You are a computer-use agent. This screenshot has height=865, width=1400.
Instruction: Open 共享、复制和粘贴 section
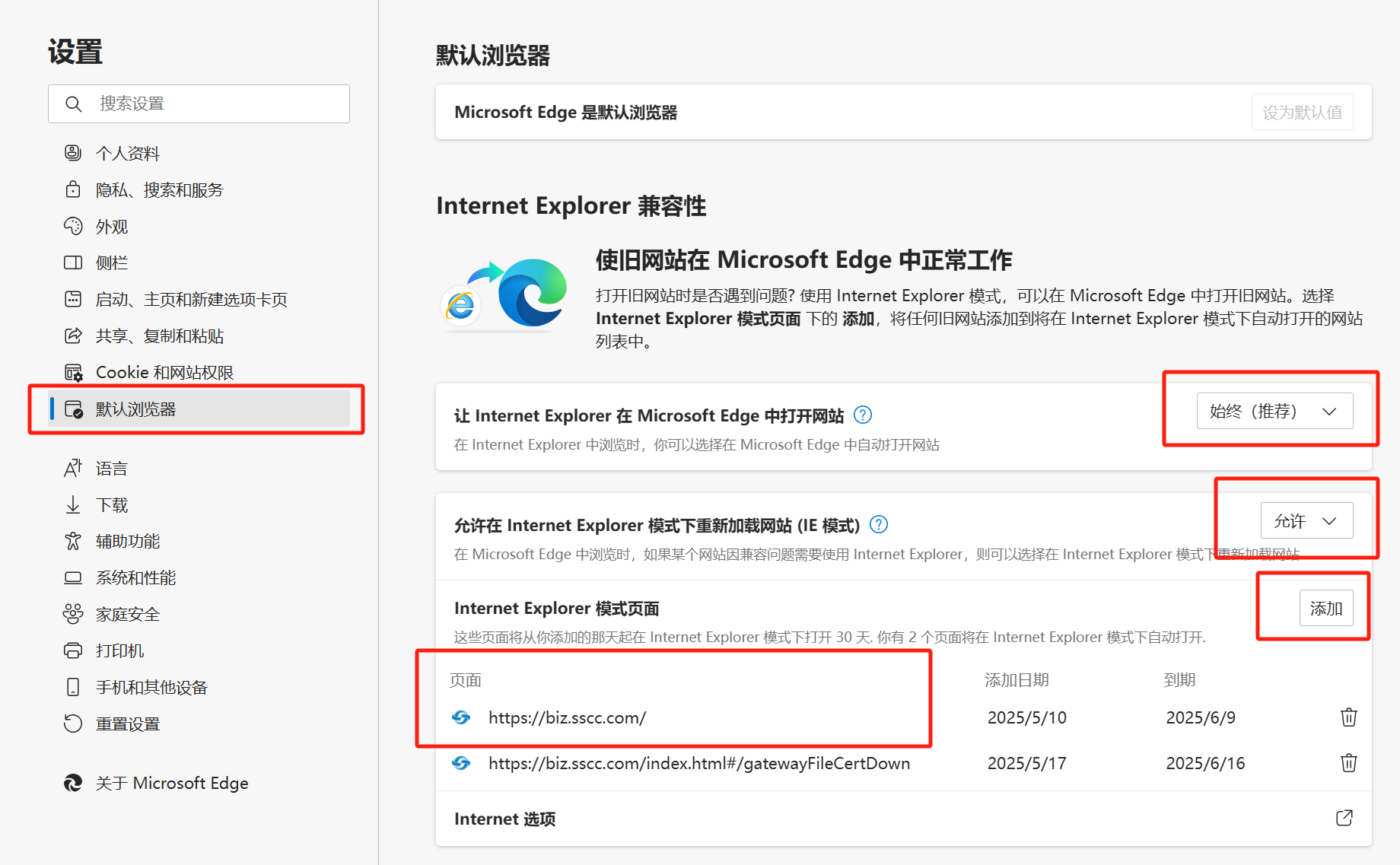[199, 336]
